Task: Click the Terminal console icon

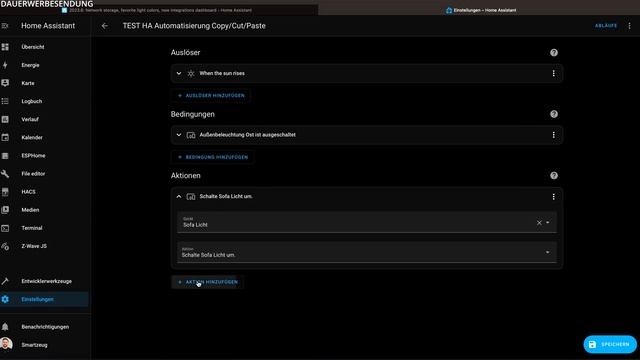Action: [x=5, y=228]
